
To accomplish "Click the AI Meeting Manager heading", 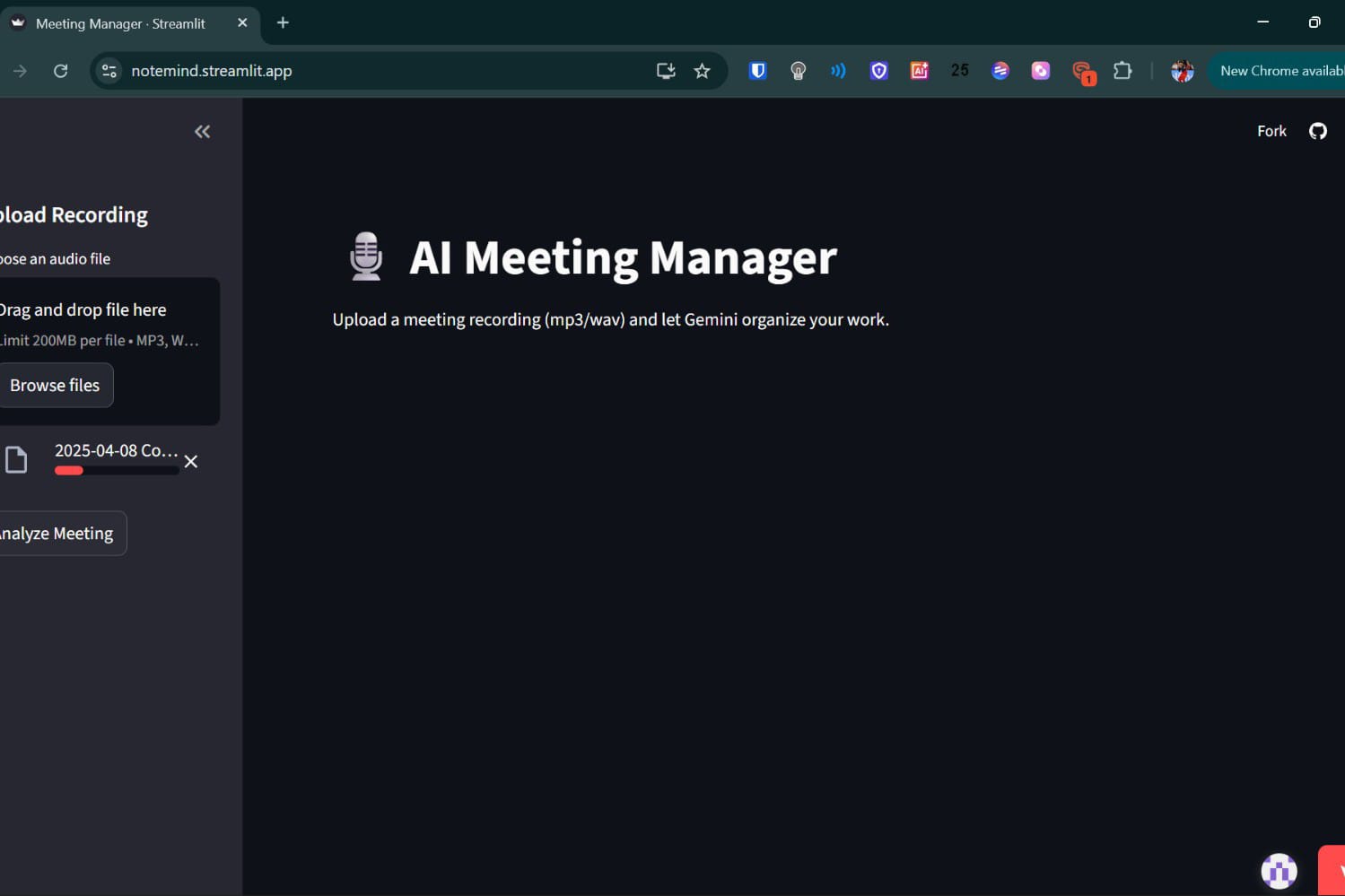I will pyautogui.click(x=623, y=257).
